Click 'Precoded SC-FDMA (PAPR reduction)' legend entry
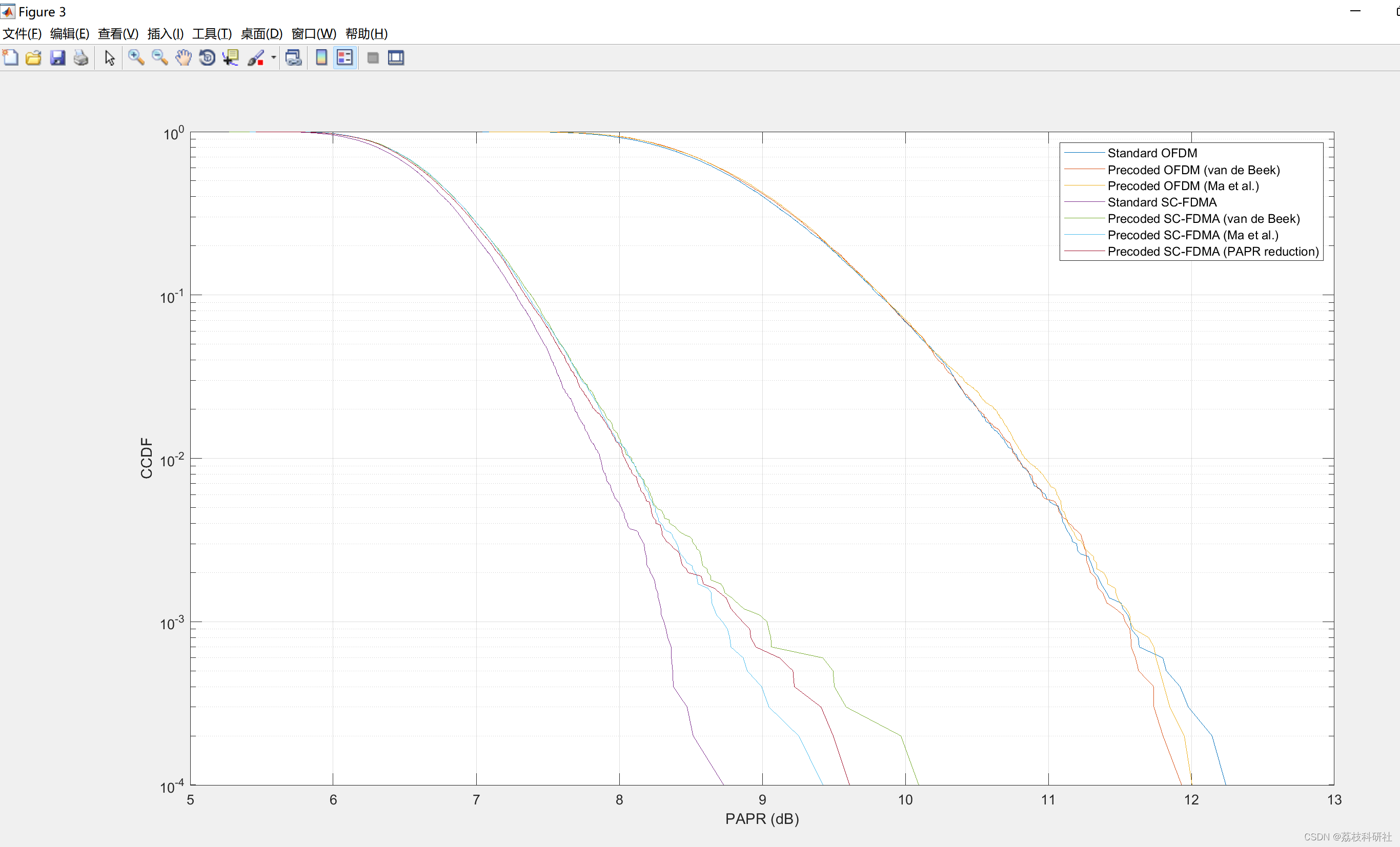This screenshot has width=1400, height=847. [x=1213, y=252]
